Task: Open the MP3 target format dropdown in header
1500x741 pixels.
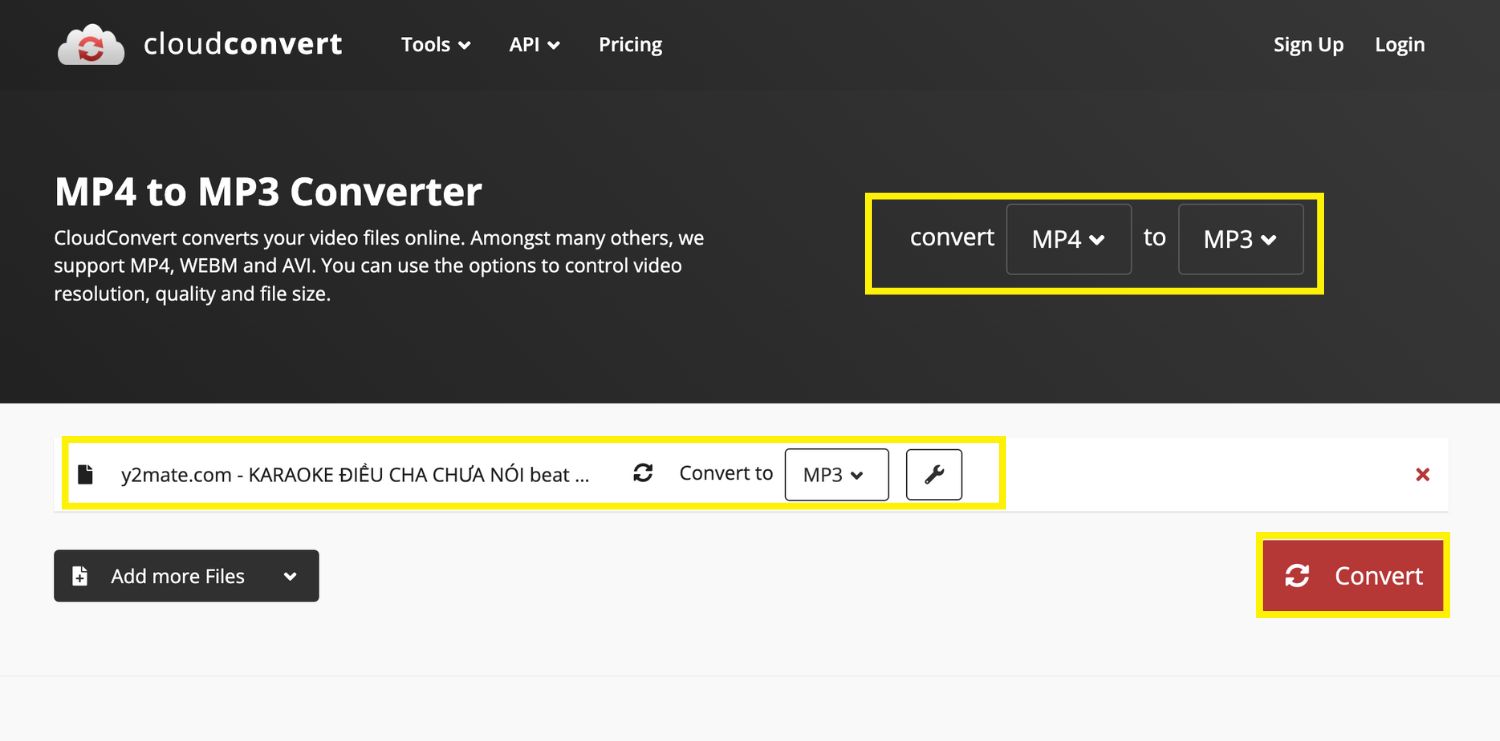Action: 1240,239
